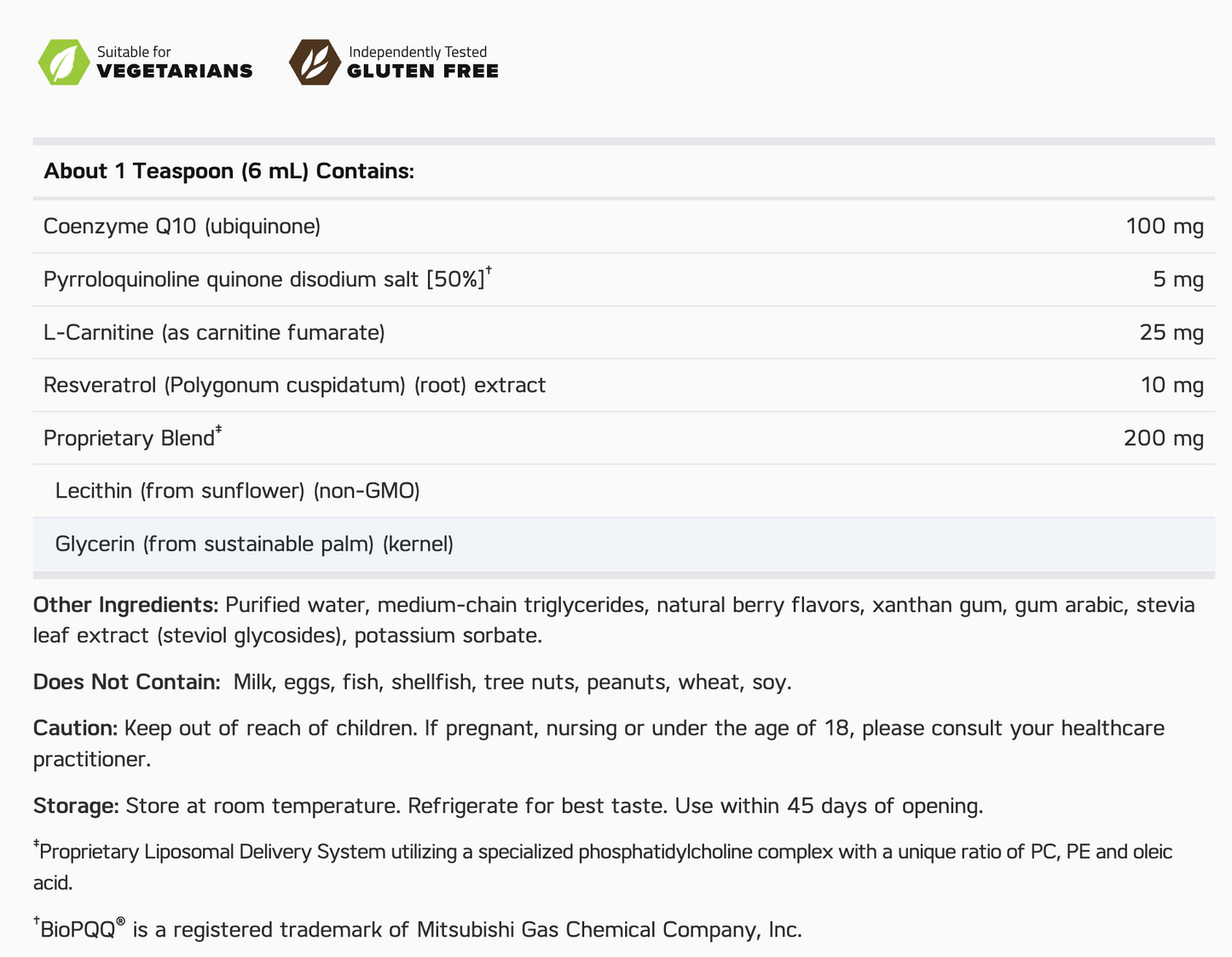Click the "Independently Tested Gluten Free" label text

(x=422, y=62)
